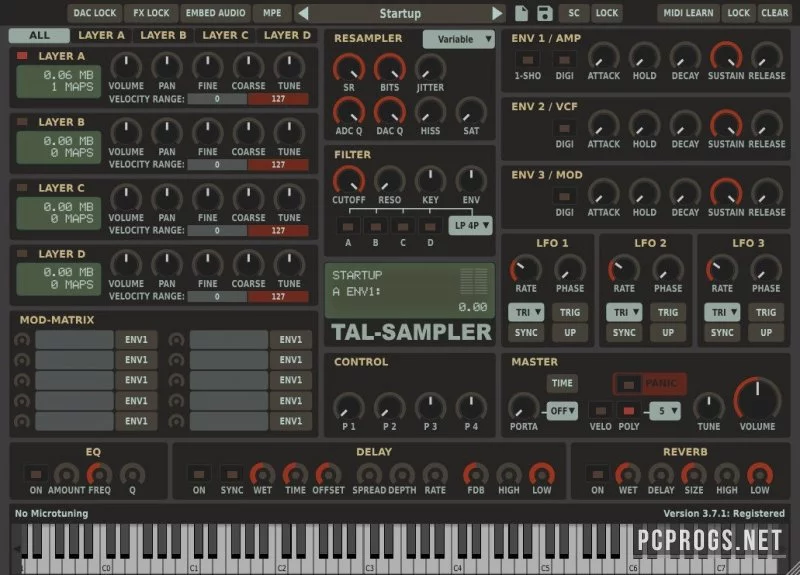This screenshot has width=800, height=575.
Task: Go to previous preset with left arrow
Action: coord(303,13)
